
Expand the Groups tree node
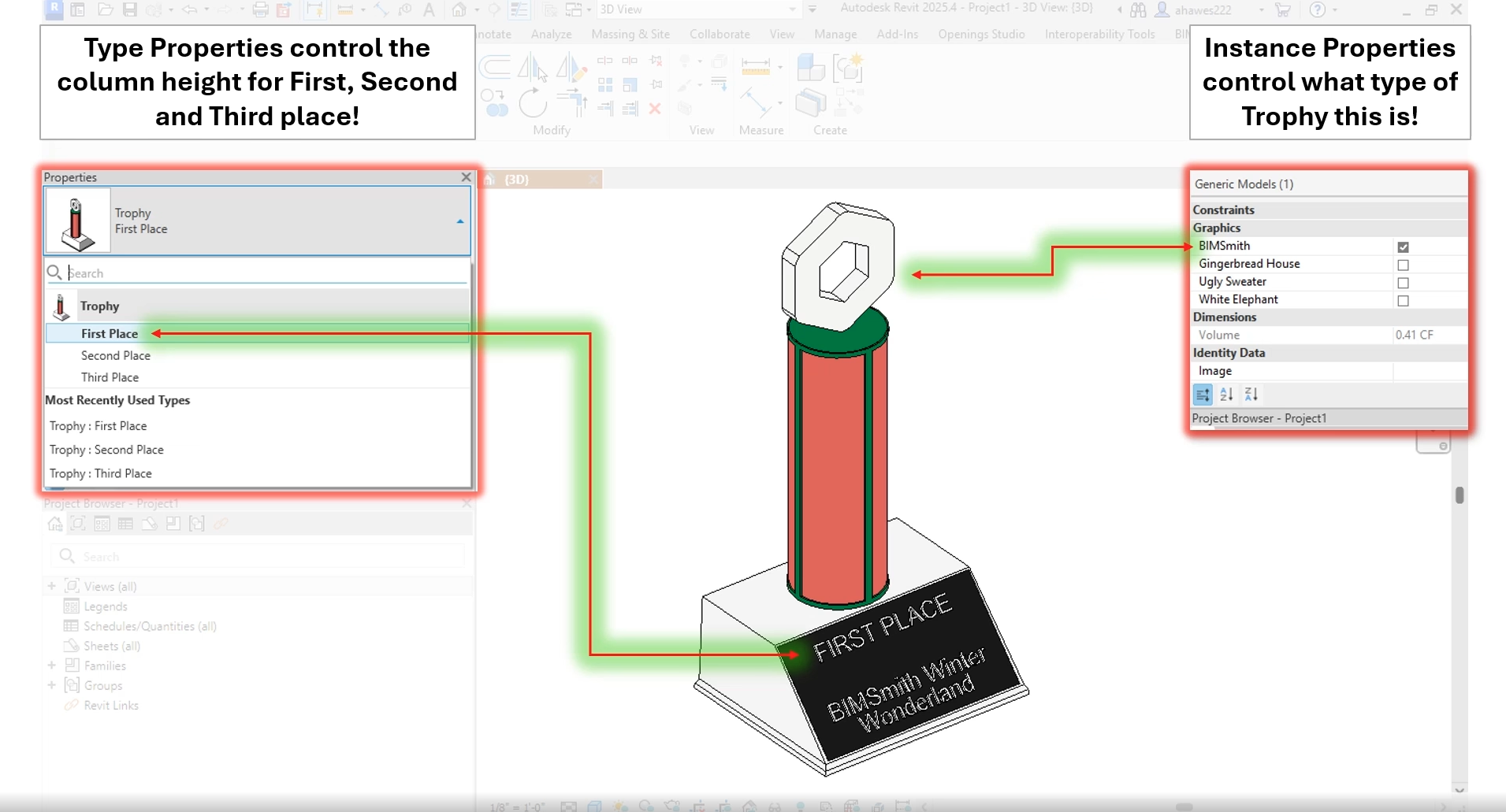[51, 685]
